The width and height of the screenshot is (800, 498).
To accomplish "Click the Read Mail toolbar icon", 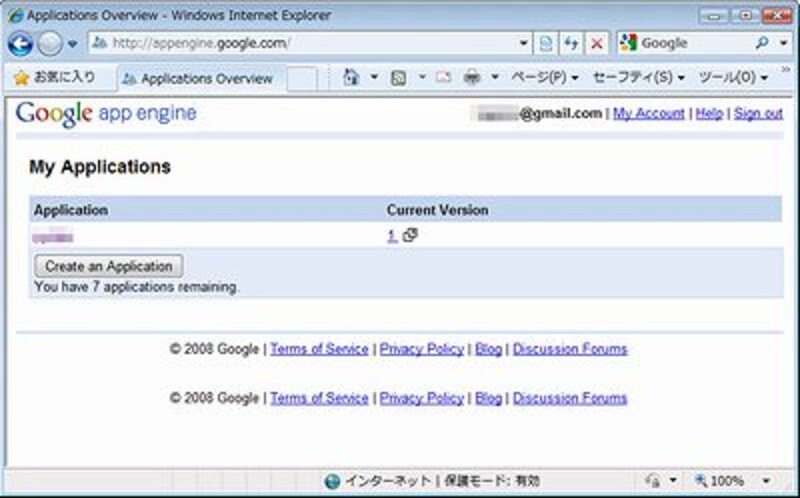I will tap(443, 78).
